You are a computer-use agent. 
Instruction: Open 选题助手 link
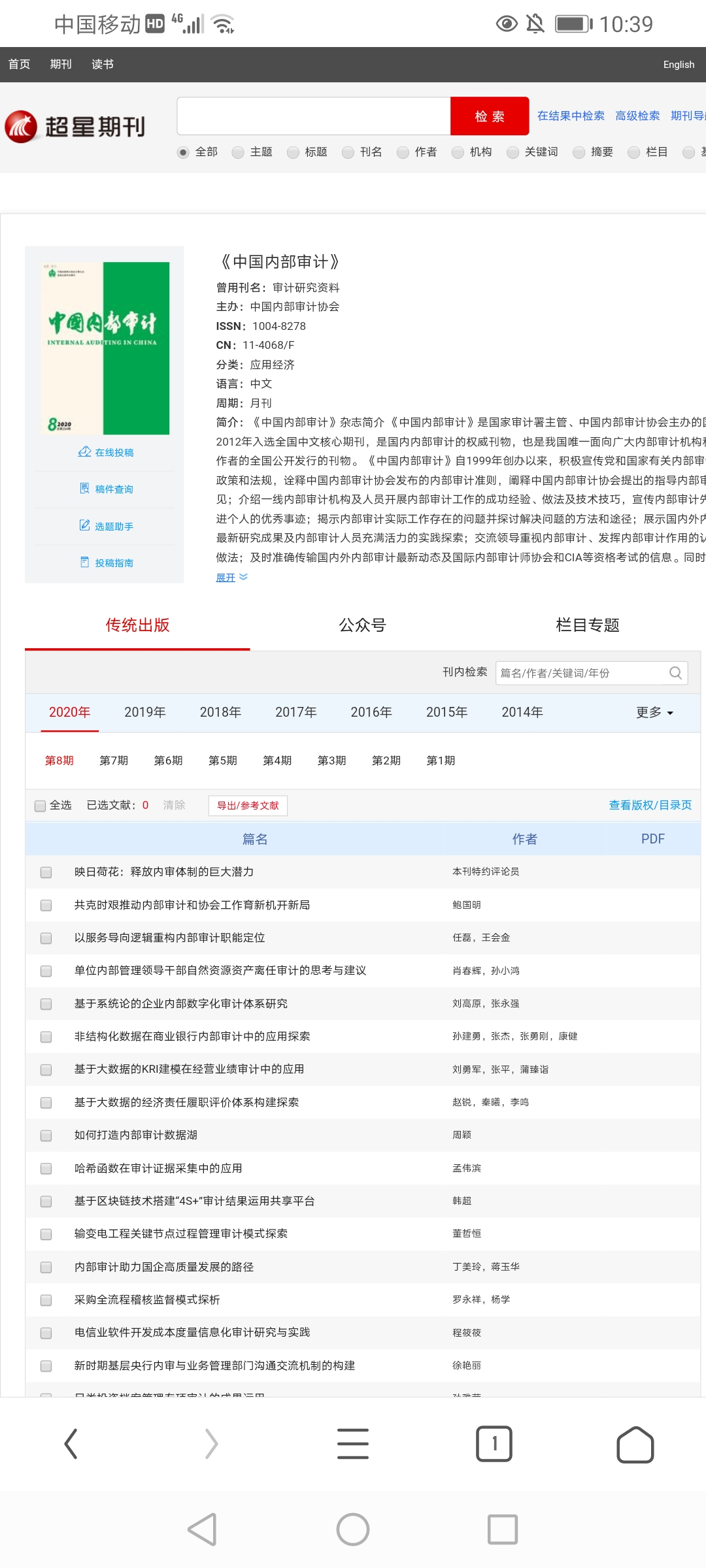[x=106, y=526]
